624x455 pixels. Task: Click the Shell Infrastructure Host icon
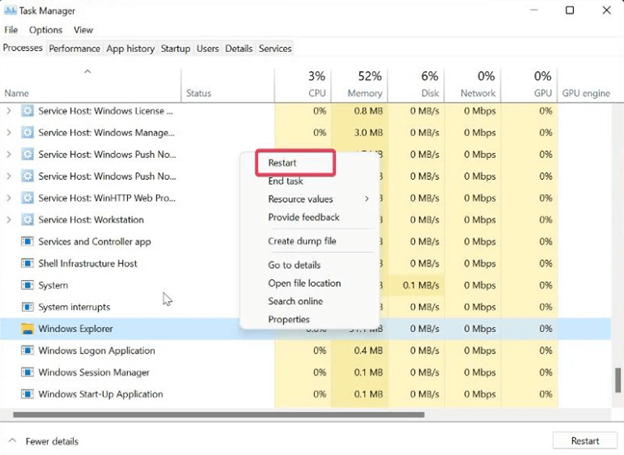point(27,264)
